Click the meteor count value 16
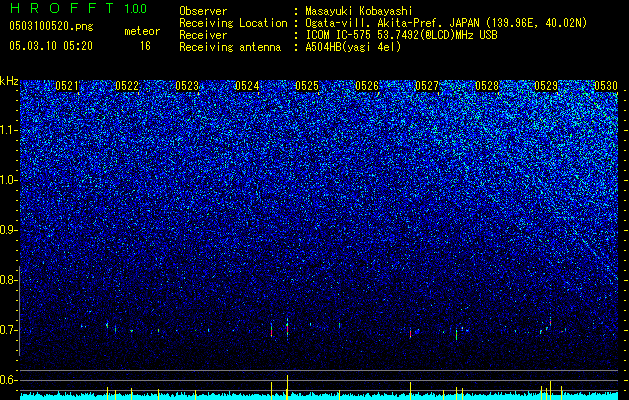This screenshot has width=629, height=400. pyautogui.click(x=145, y=46)
